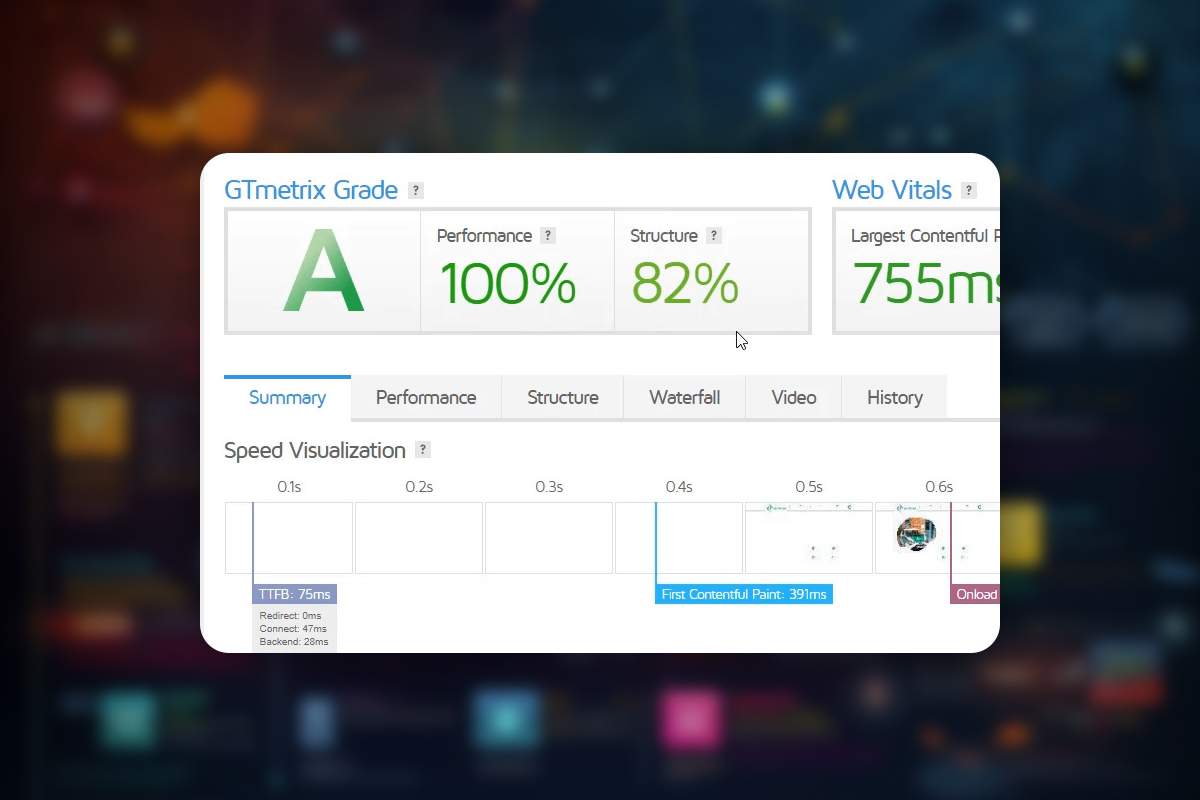
Task: Click the 82% Structure score
Action: tap(685, 283)
